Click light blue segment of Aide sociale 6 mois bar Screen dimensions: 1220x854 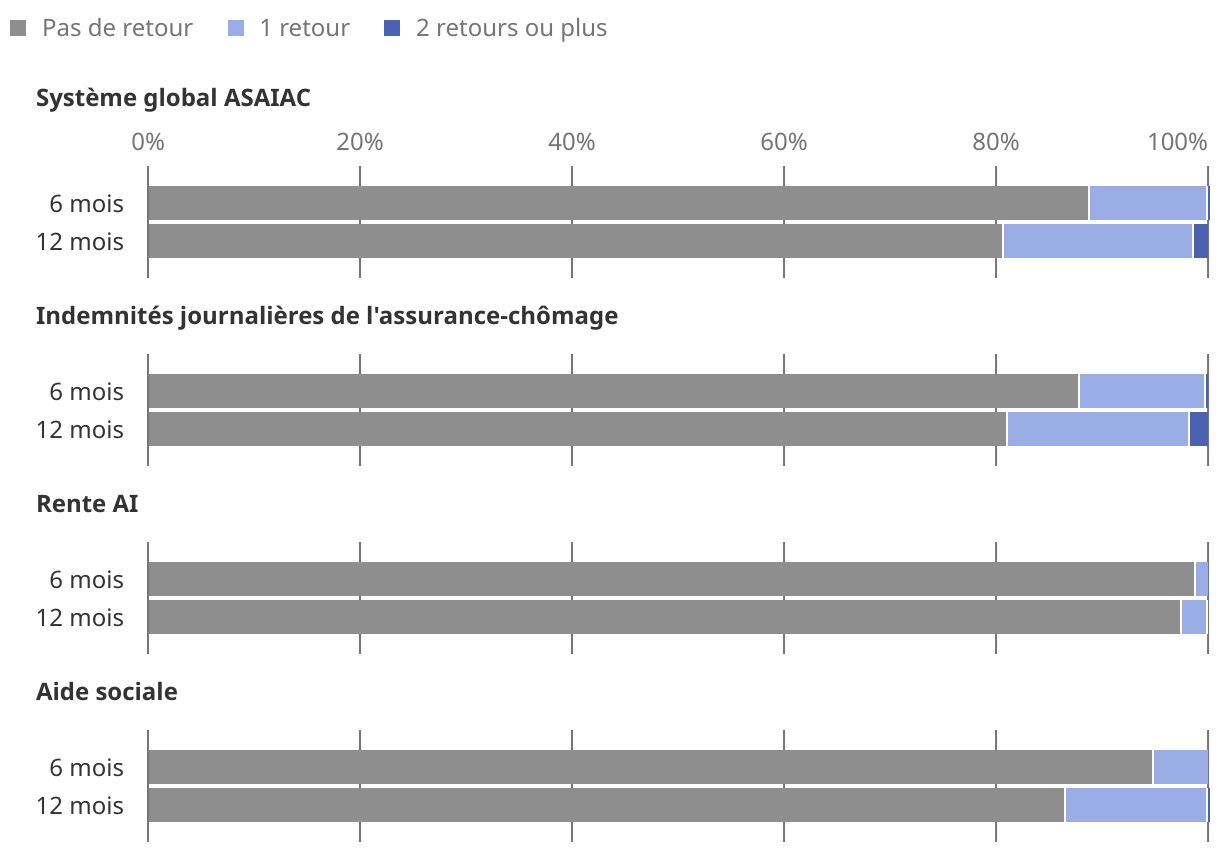coord(1180,768)
